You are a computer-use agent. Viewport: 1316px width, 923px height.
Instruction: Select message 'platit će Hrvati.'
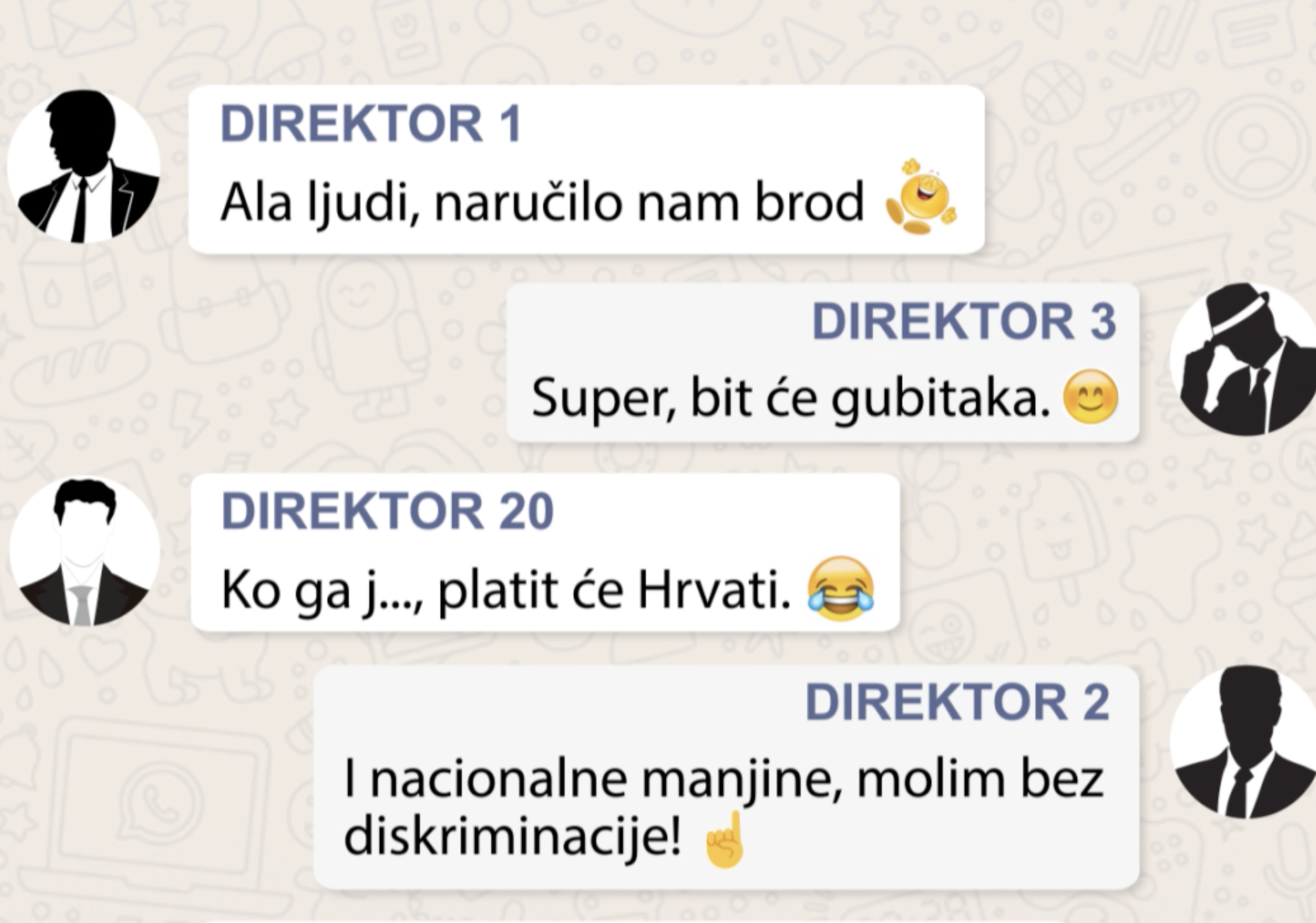click(545, 552)
